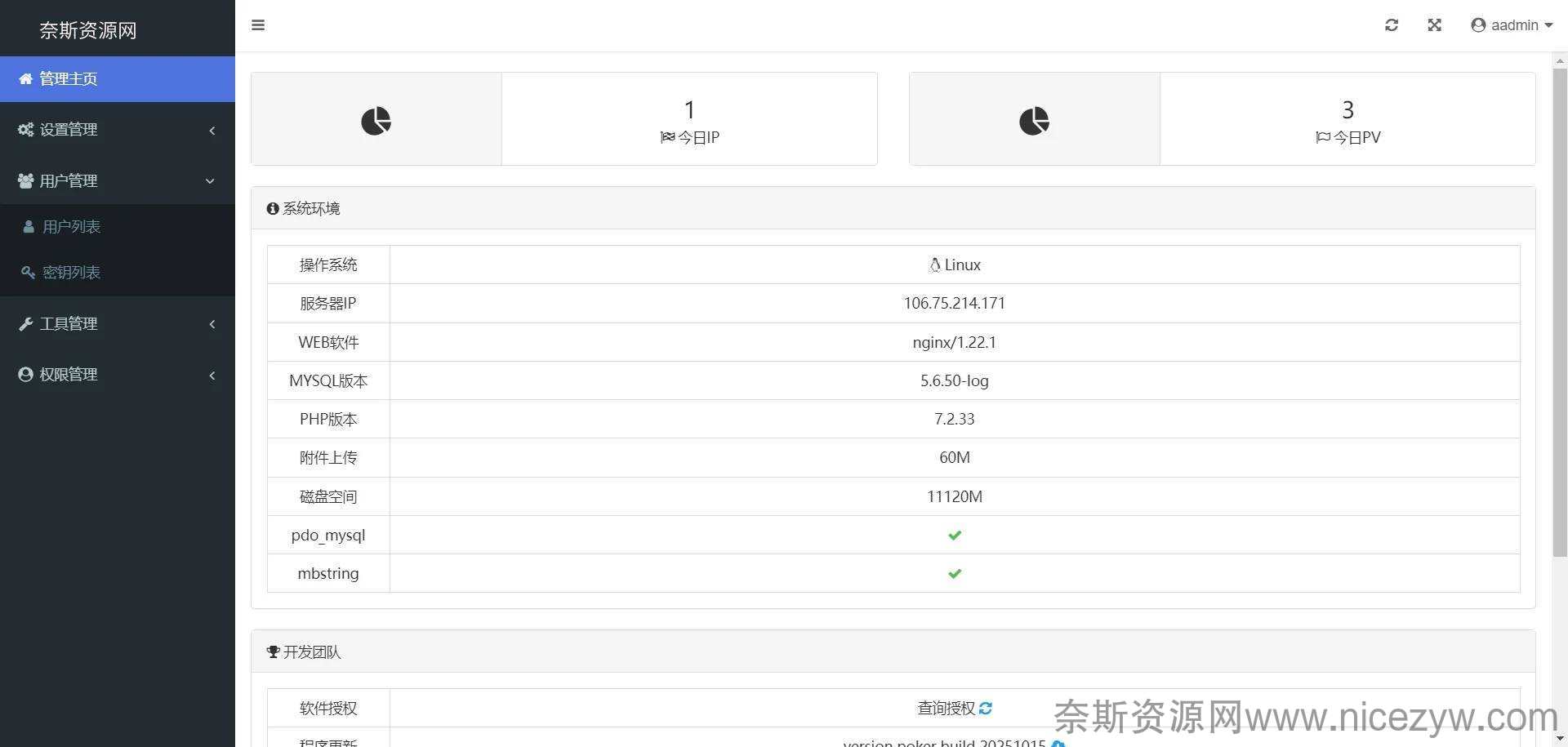Open the 管理主页 menu item
This screenshot has width=1568, height=747.
point(69,79)
